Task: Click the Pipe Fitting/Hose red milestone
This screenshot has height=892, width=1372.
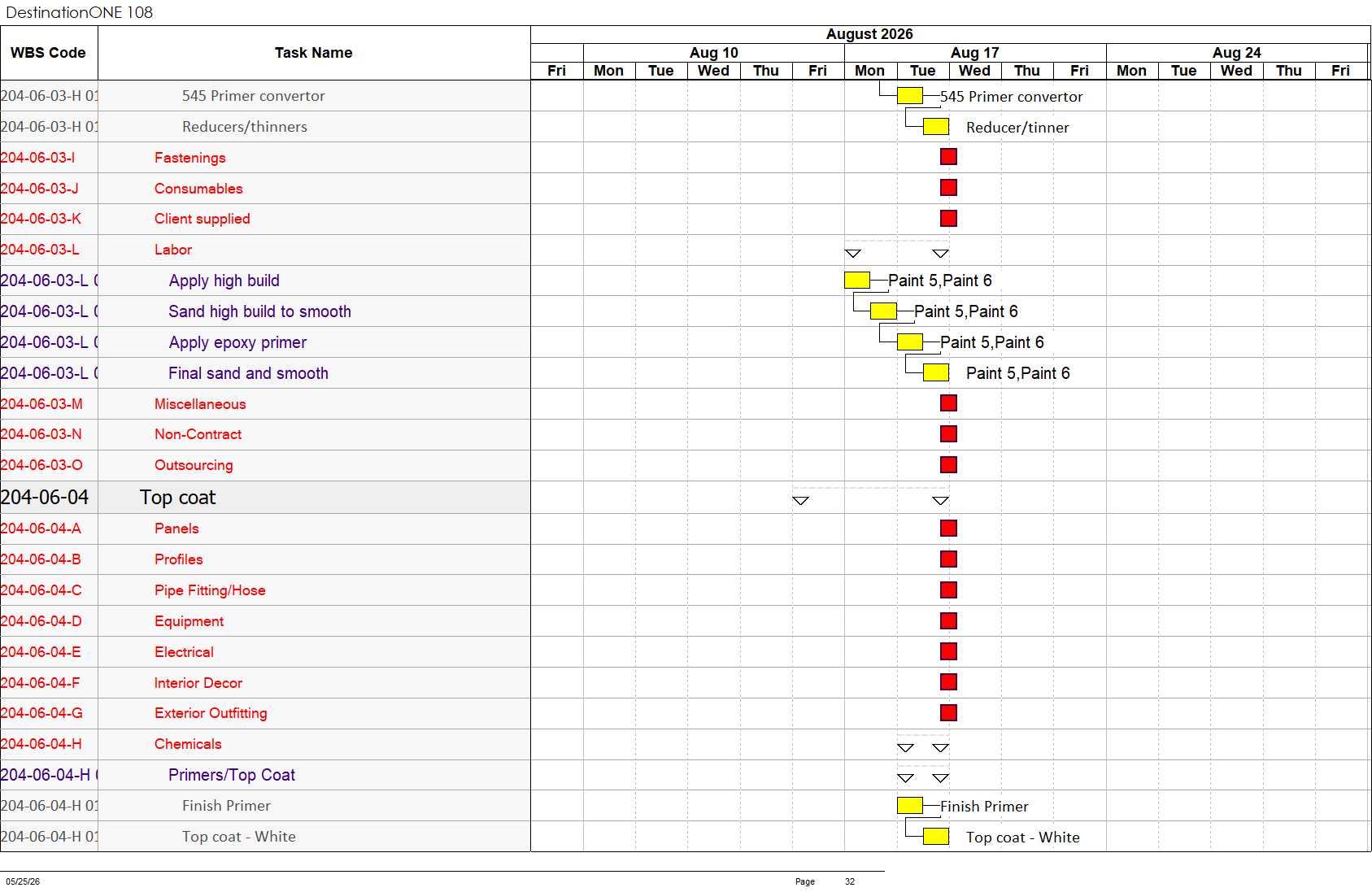Action: click(x=948, y=590)
